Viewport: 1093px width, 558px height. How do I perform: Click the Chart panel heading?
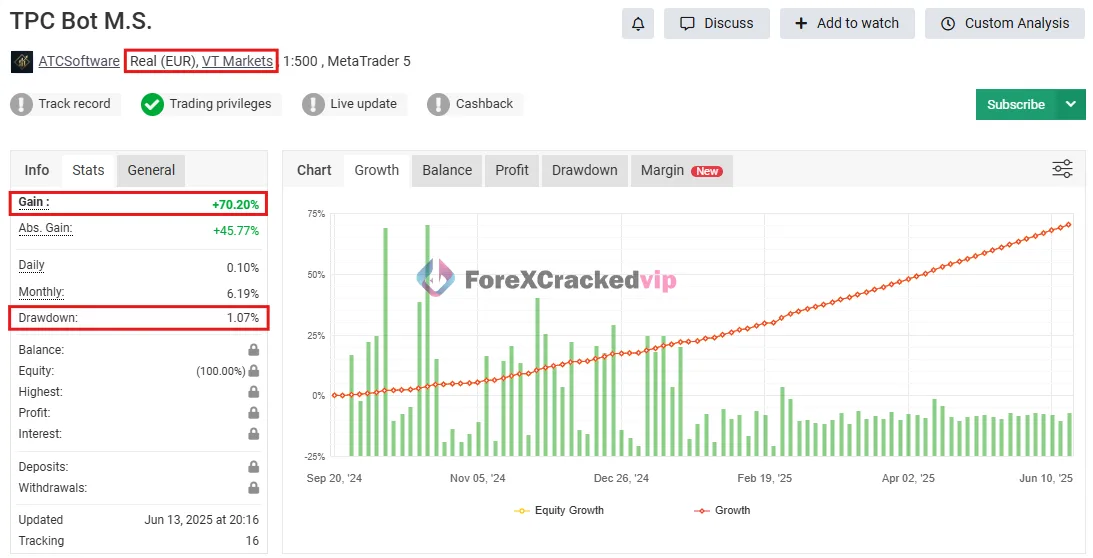314,170
